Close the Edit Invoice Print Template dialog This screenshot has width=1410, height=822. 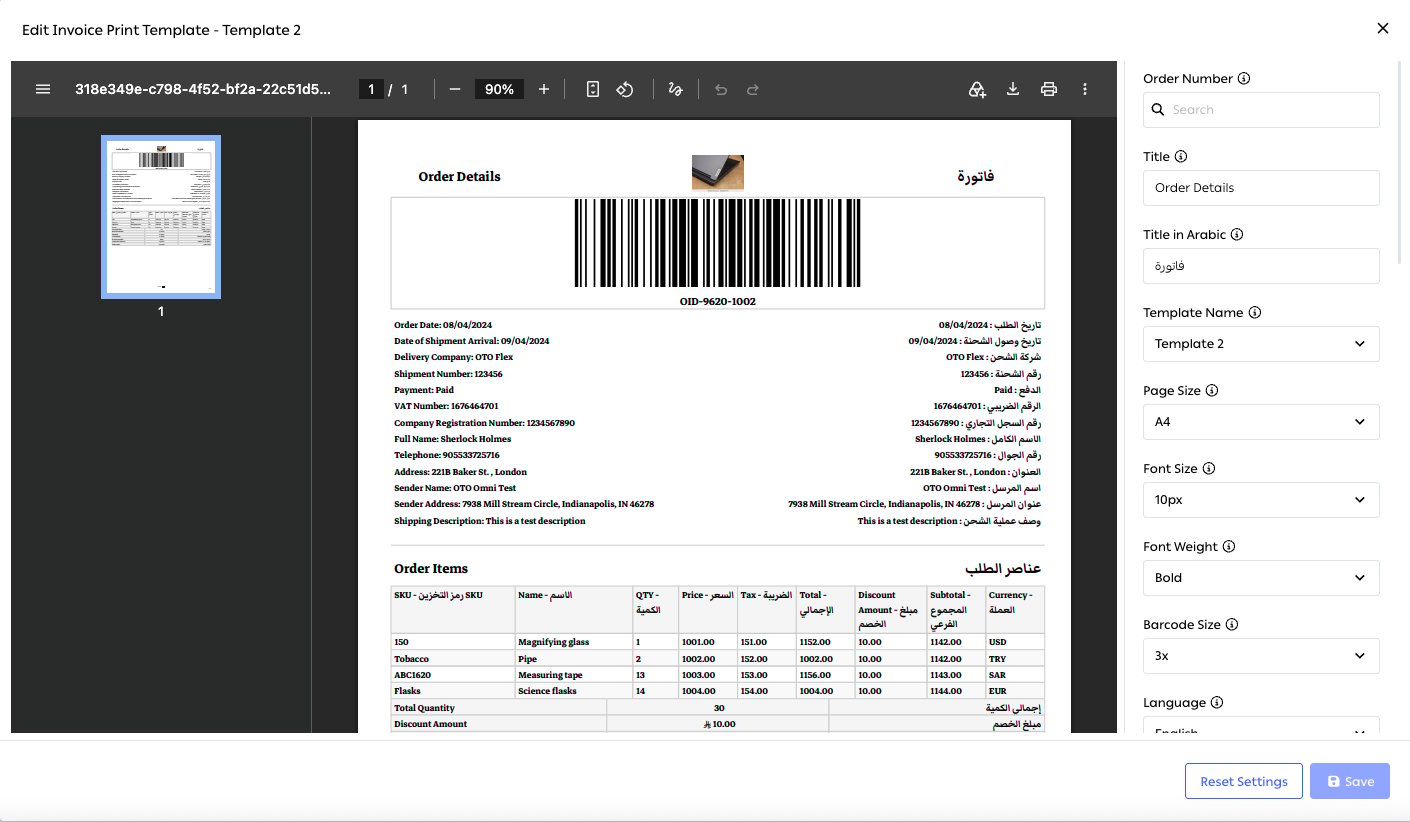click(1383, 28)
